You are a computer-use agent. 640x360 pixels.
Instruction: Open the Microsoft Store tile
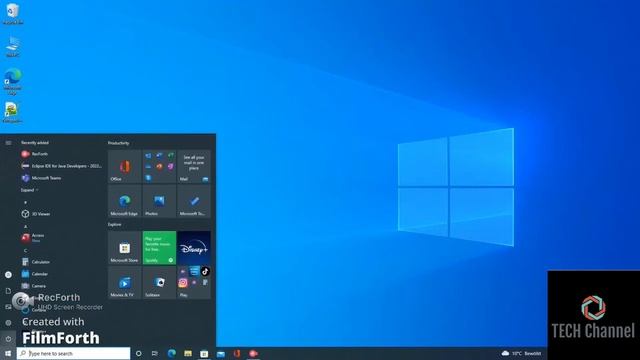coord(124,248)
